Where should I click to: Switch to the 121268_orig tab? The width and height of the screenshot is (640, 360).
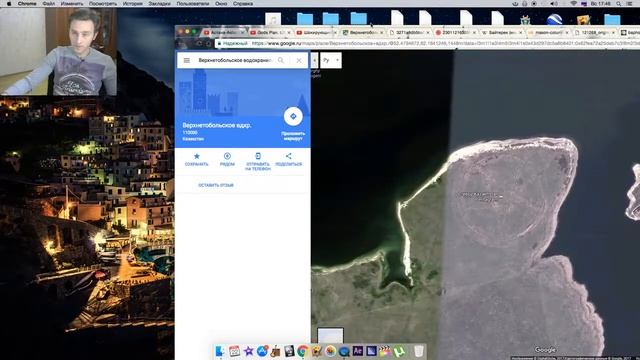coord(595,32)
